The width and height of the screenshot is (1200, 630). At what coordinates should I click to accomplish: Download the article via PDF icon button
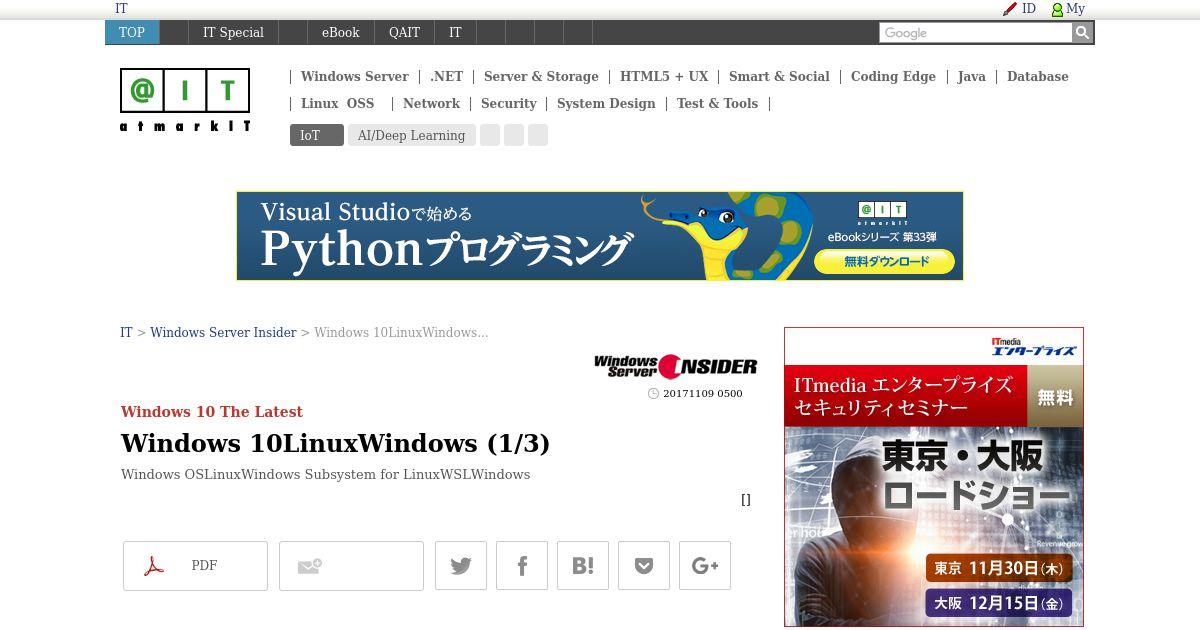click(x=195, y=566)
